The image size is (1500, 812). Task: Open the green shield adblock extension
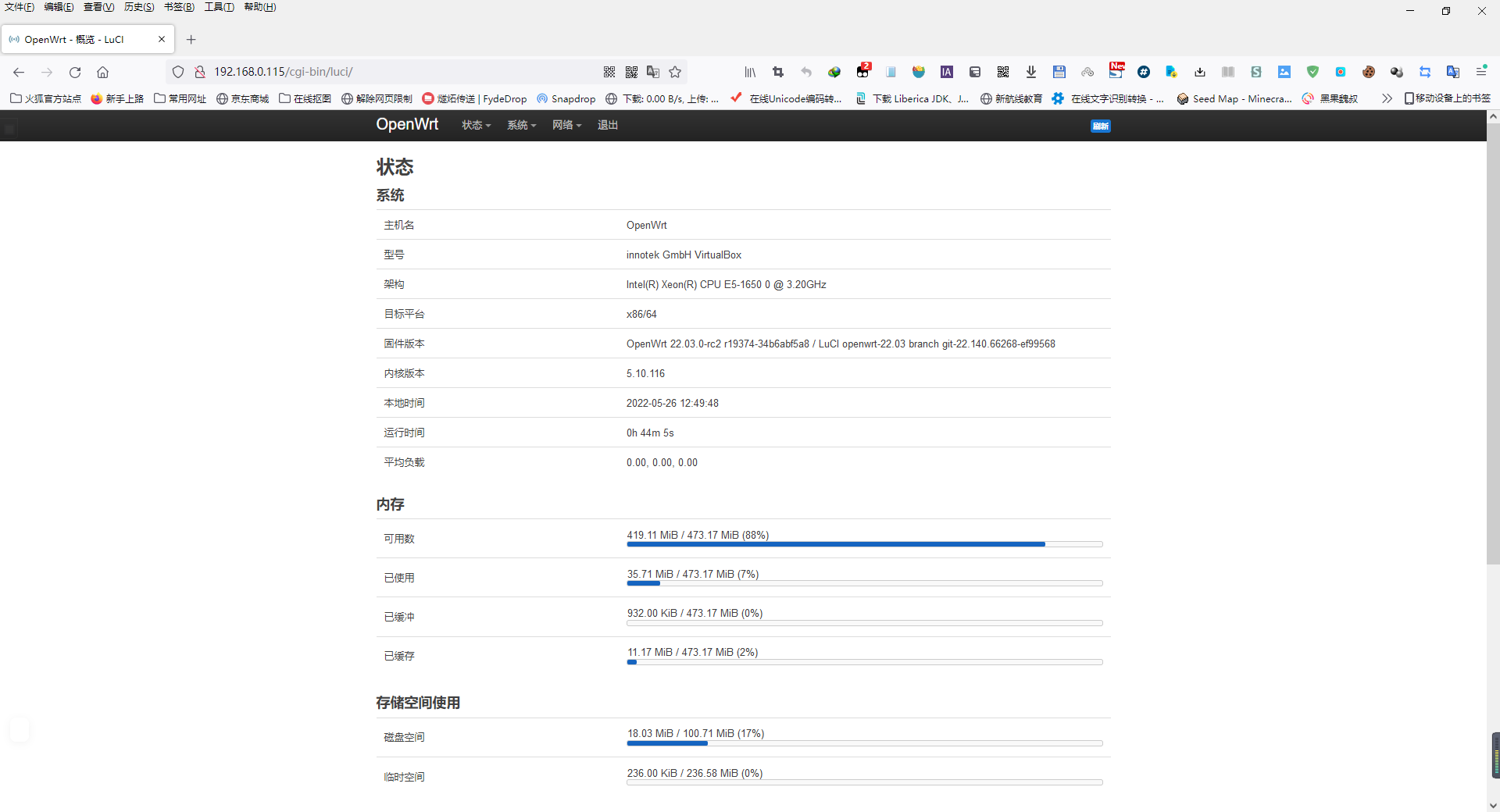(1312, 72)
